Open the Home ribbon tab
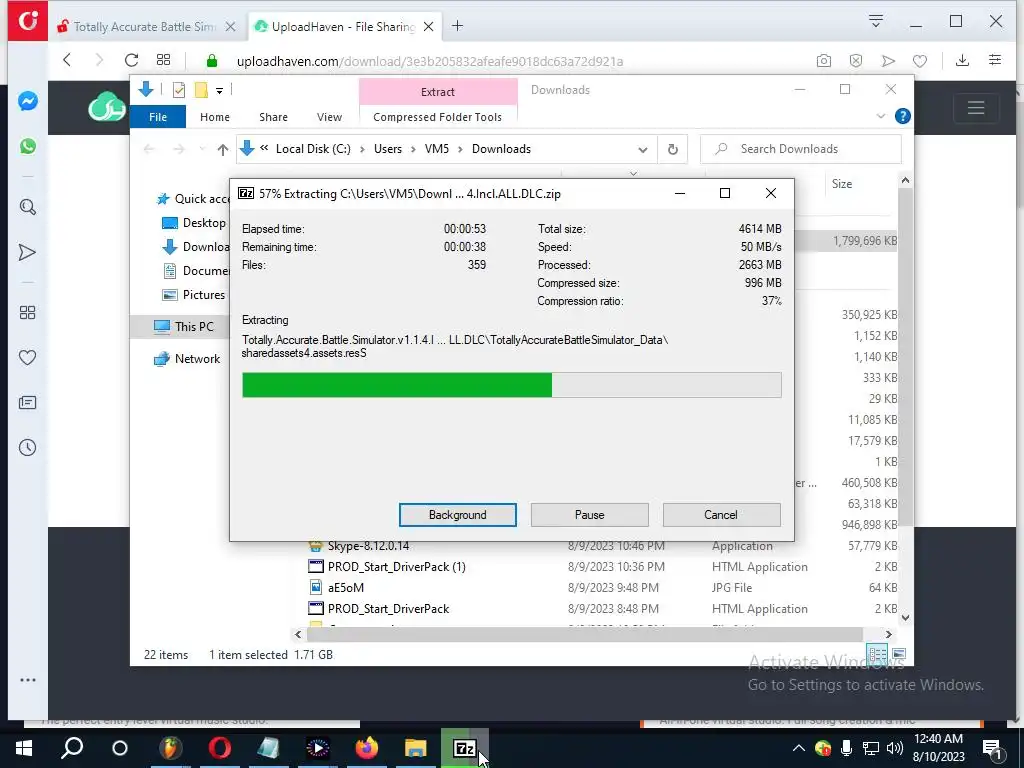 (215, 117)
